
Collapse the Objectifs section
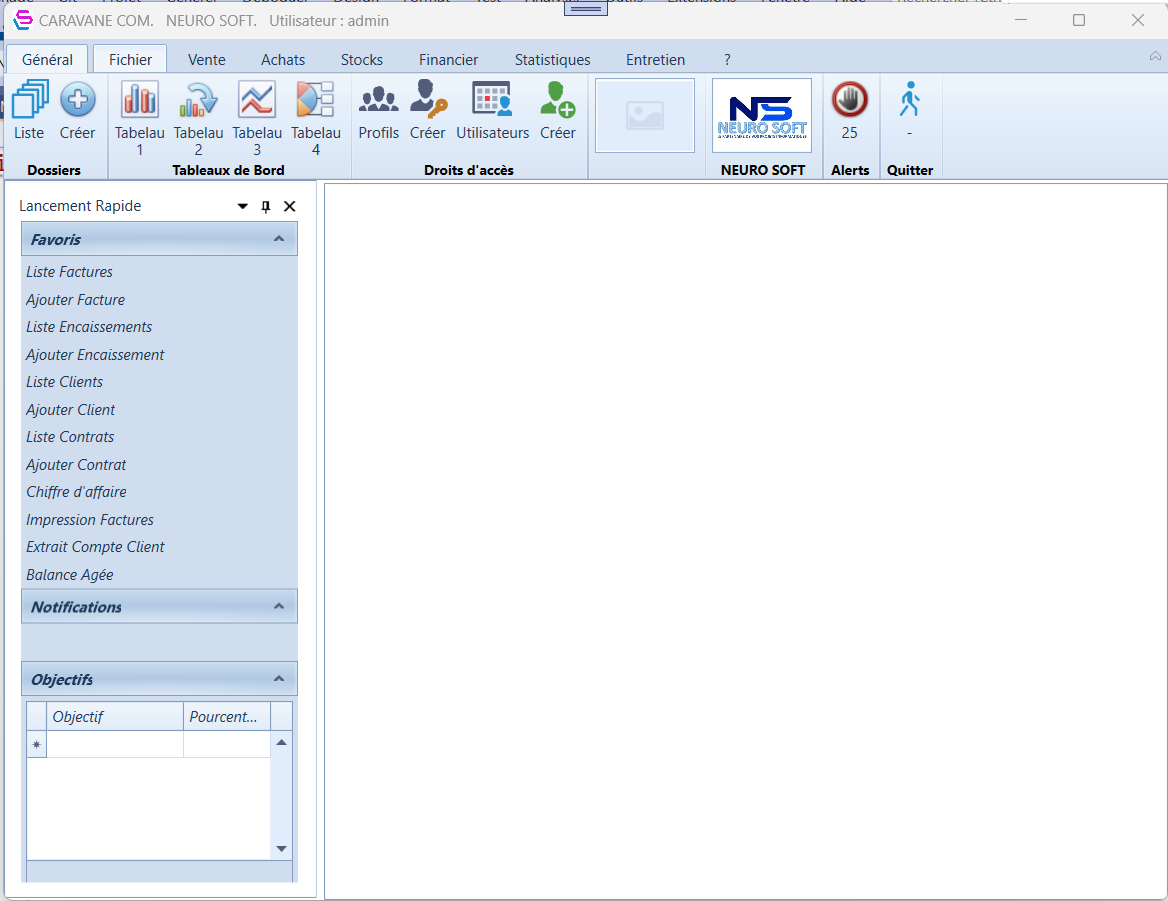(279, 679)
